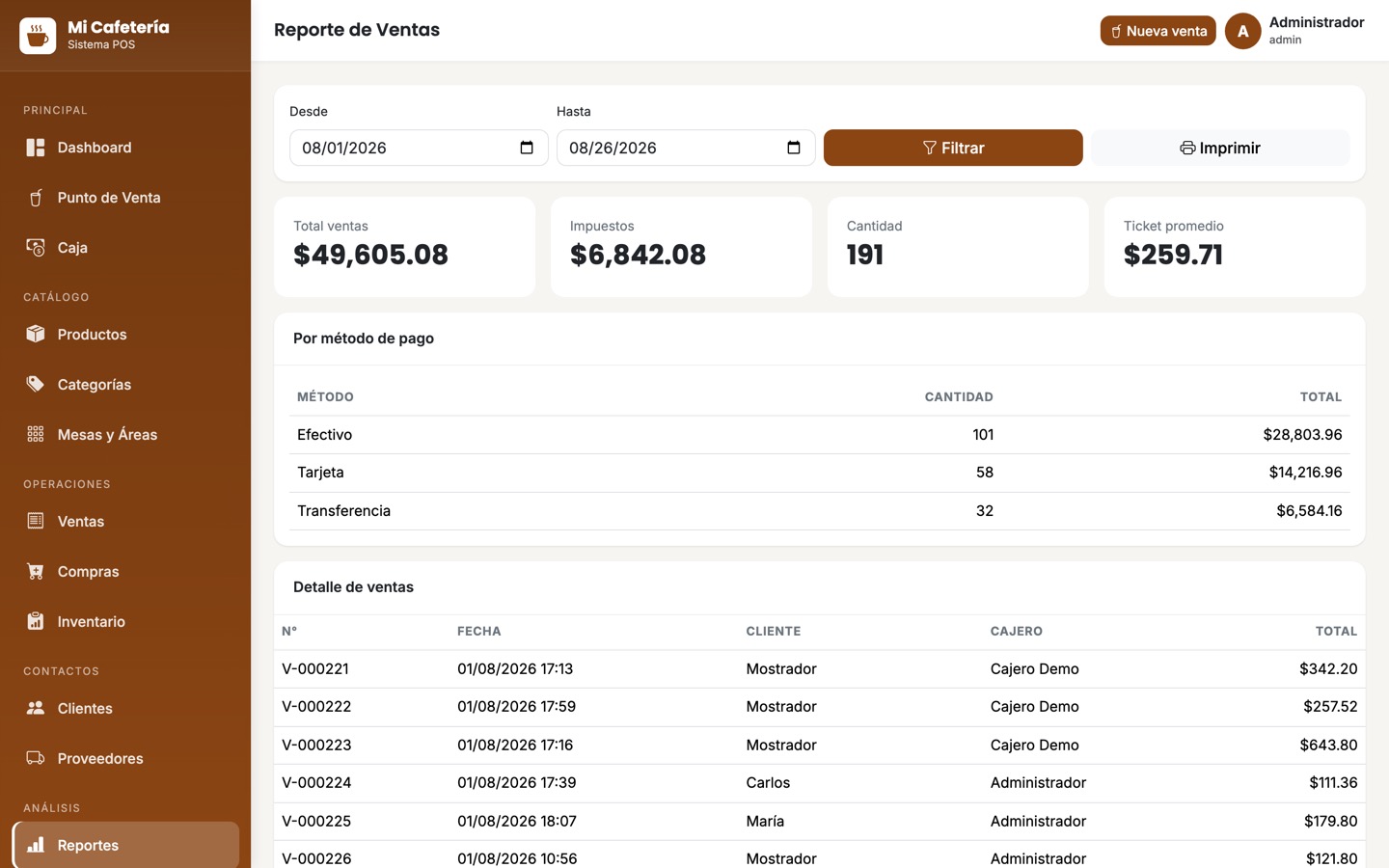Open Proveedores in the sidebar

tap(125, 758)
